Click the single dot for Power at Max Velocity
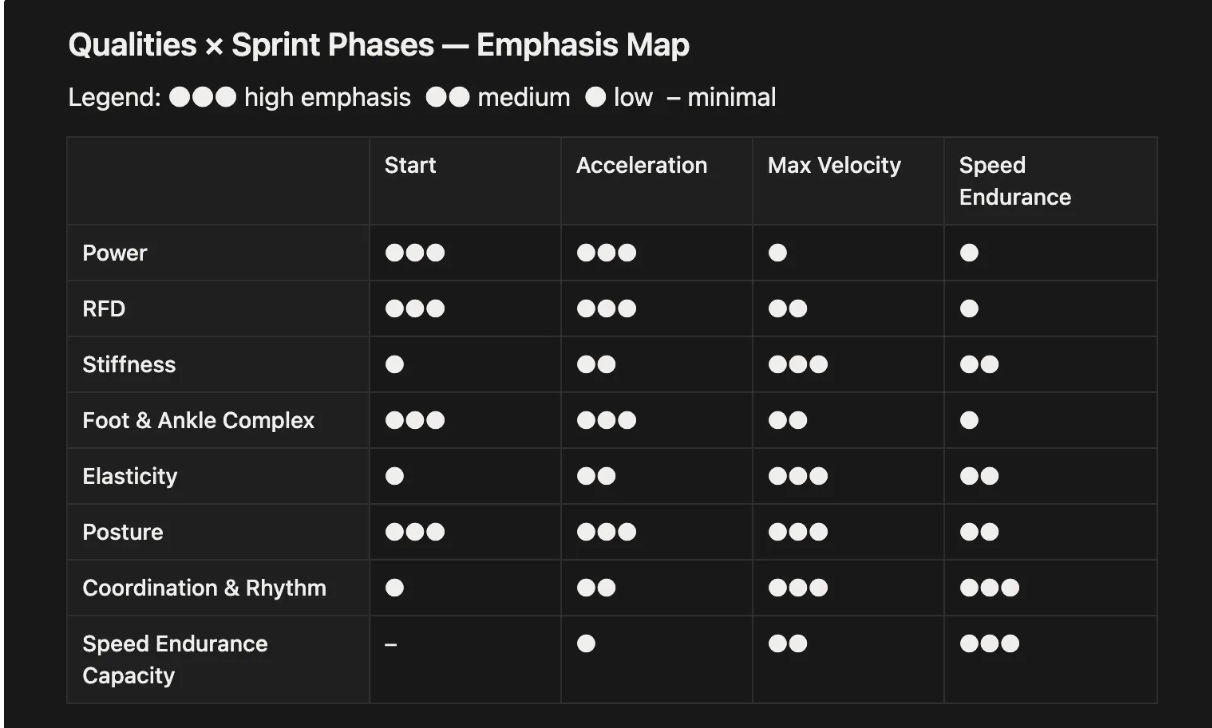This screenshot has height=728, width=1212. pos(778,253)
